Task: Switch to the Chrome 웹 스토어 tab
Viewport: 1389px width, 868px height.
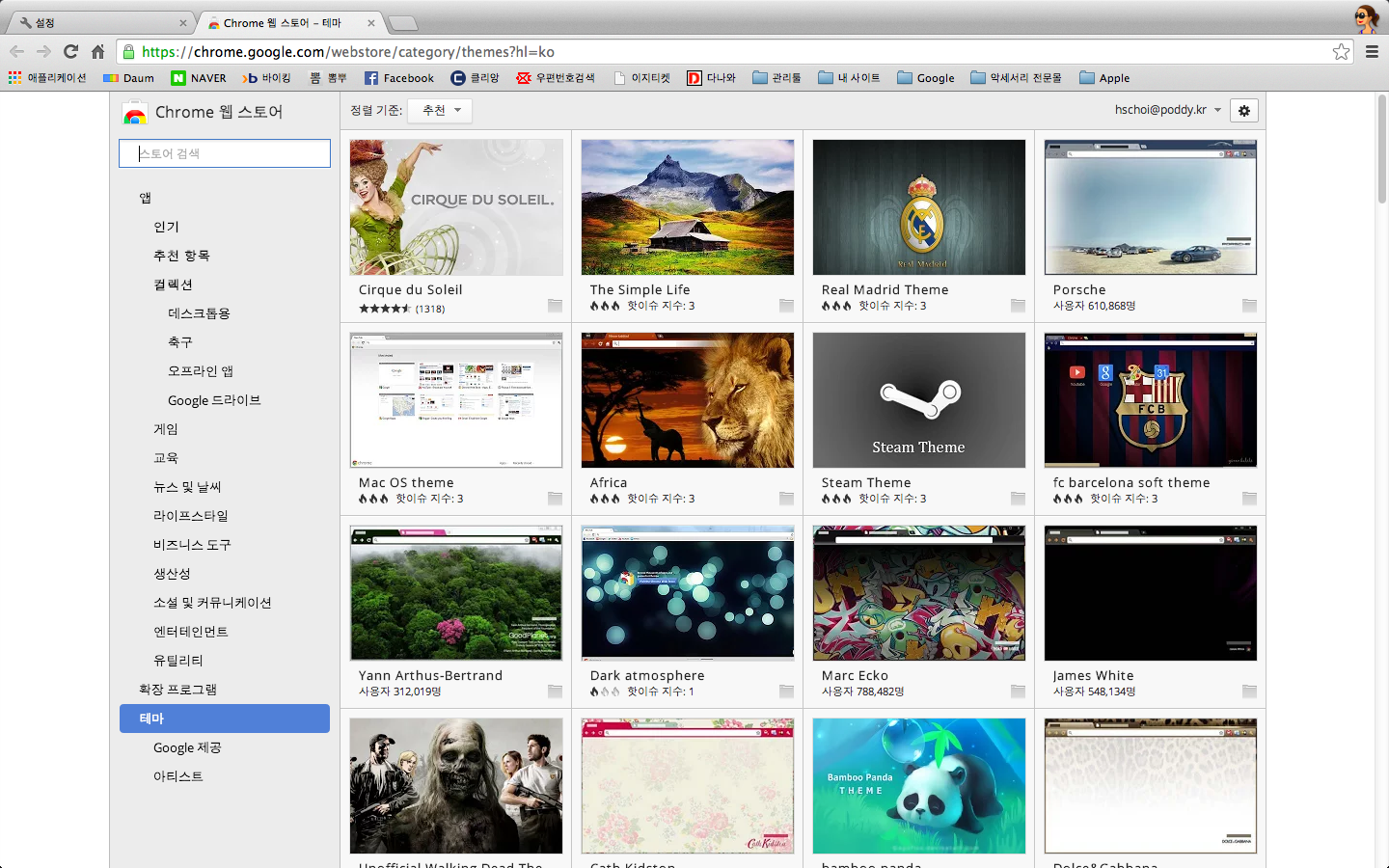Action: pos(289,22)
